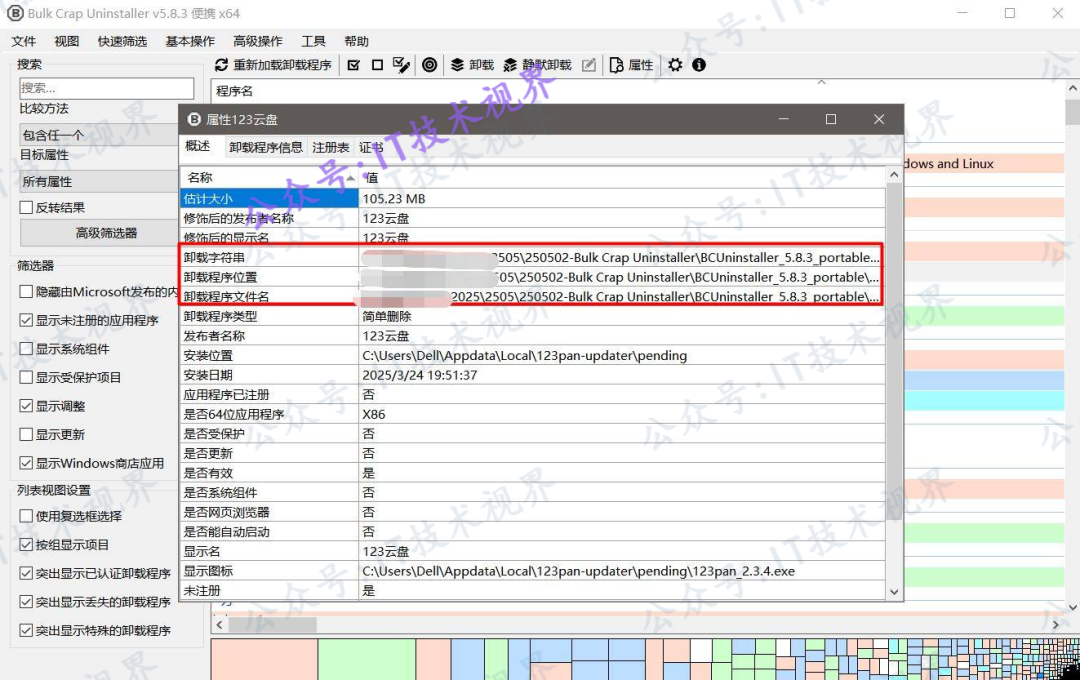Select the 估计大小 row
This screenshot has width=1080, height=680.
(x=532, y=198)
